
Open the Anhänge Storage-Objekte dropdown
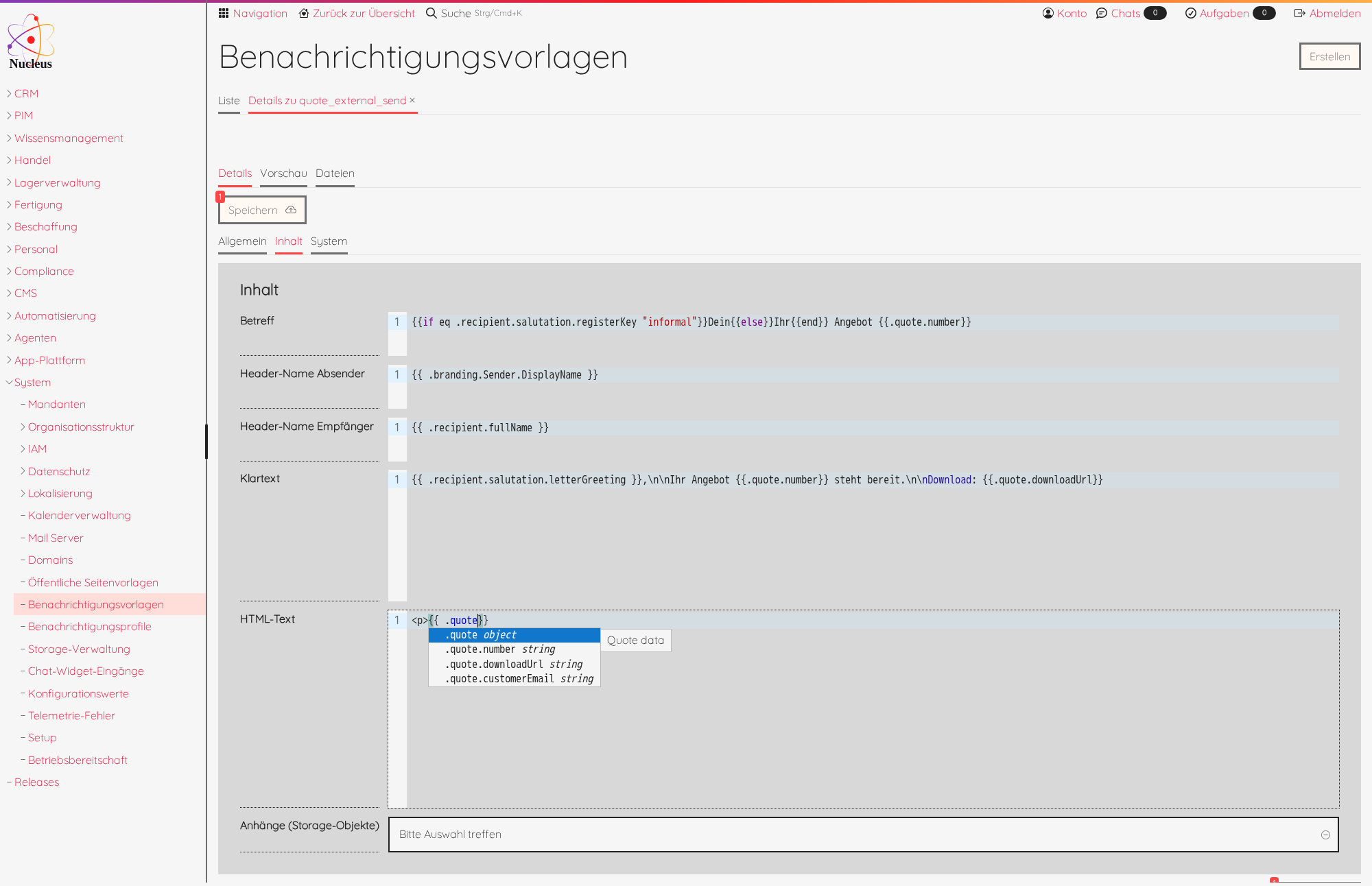[x=863, y=835]
